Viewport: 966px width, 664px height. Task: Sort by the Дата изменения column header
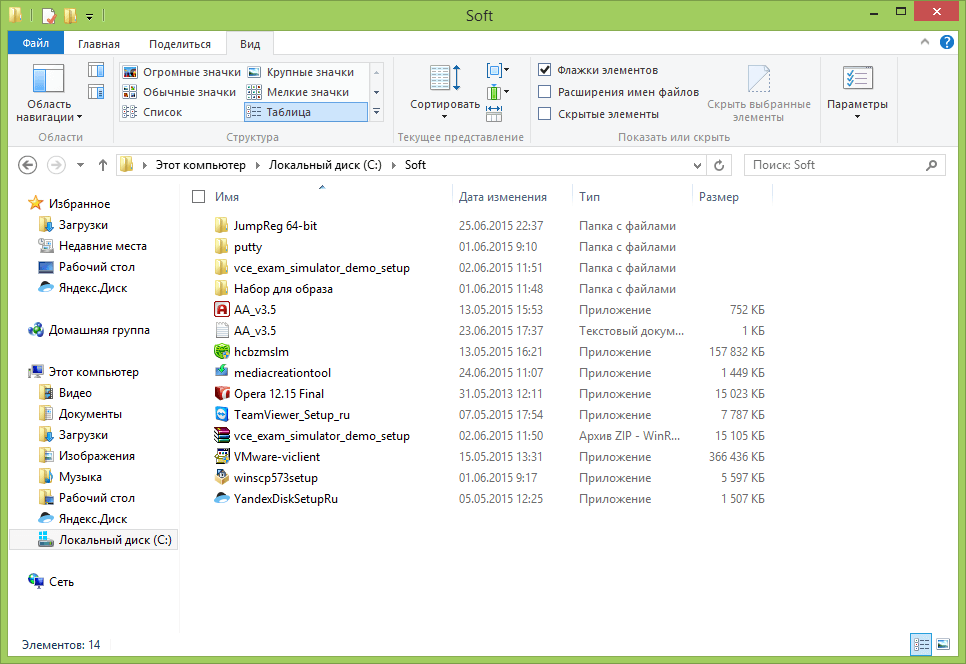coord(503,197)
